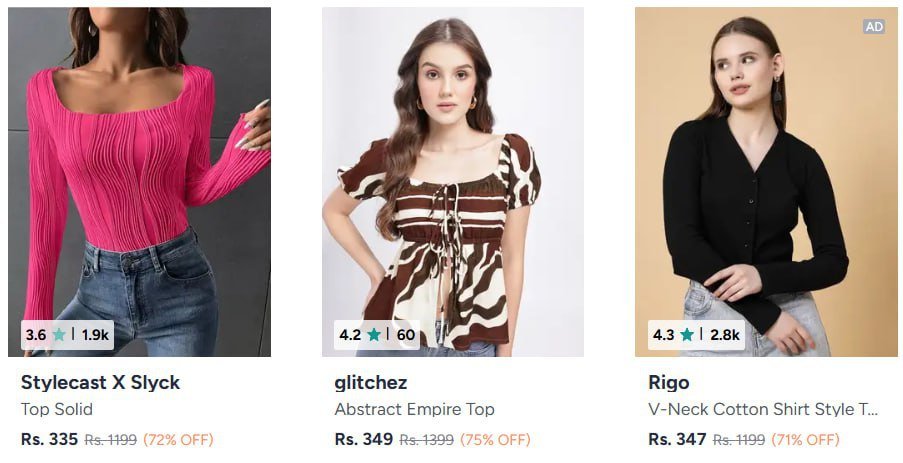903x463 pixels.
Task: Click the Rs. 347 price
Action: pos(677,439)
